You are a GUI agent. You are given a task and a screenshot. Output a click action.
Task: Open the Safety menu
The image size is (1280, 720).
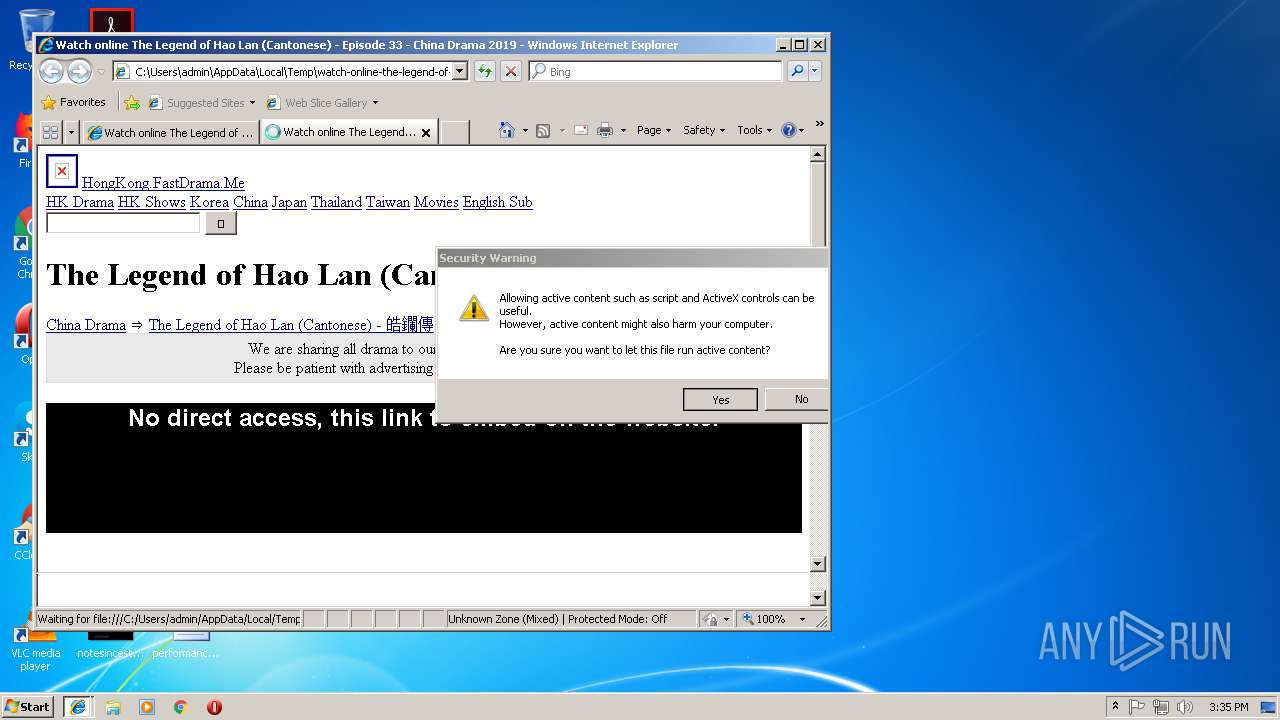point(704,130)
